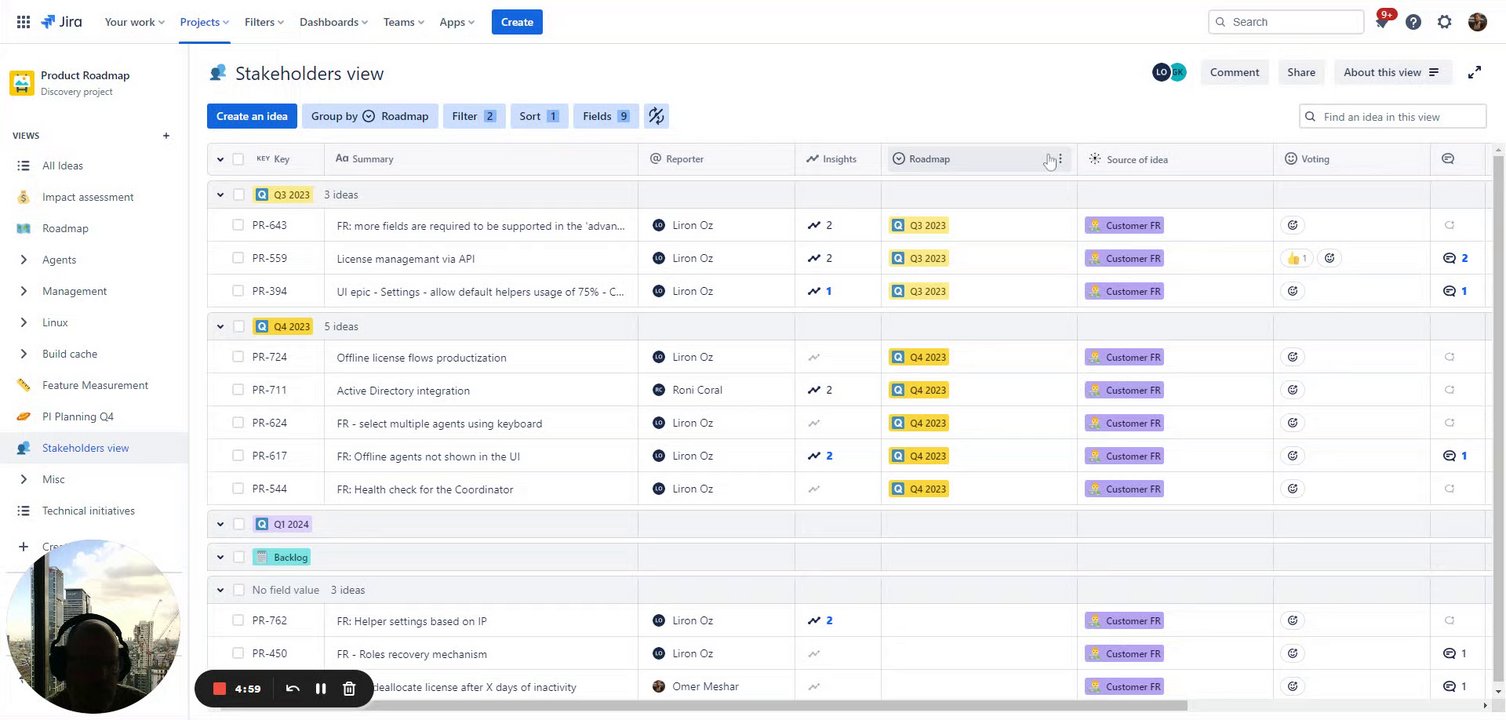Collapse the Q3 2023 group
Screen dimensions: 1506x720
(x=220, y=195)
